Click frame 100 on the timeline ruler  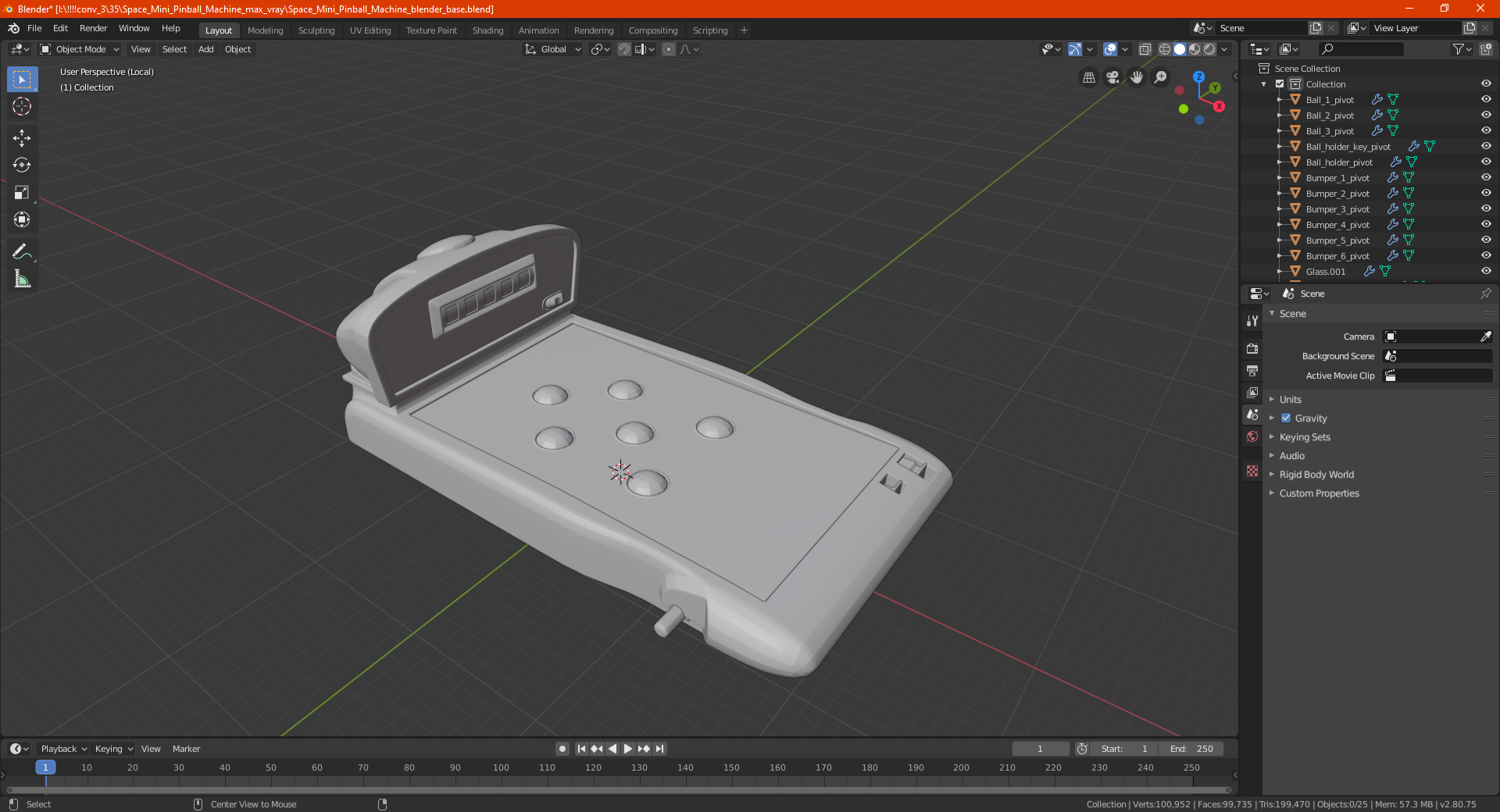[501, 767]
